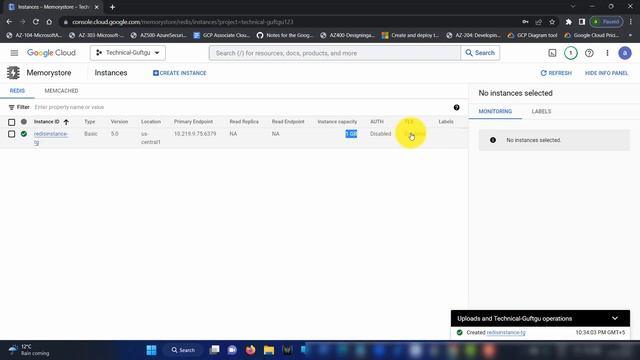Screen dimensions: 640x360
Task: Focus the filter property input field
Action: tap(241, 107)
